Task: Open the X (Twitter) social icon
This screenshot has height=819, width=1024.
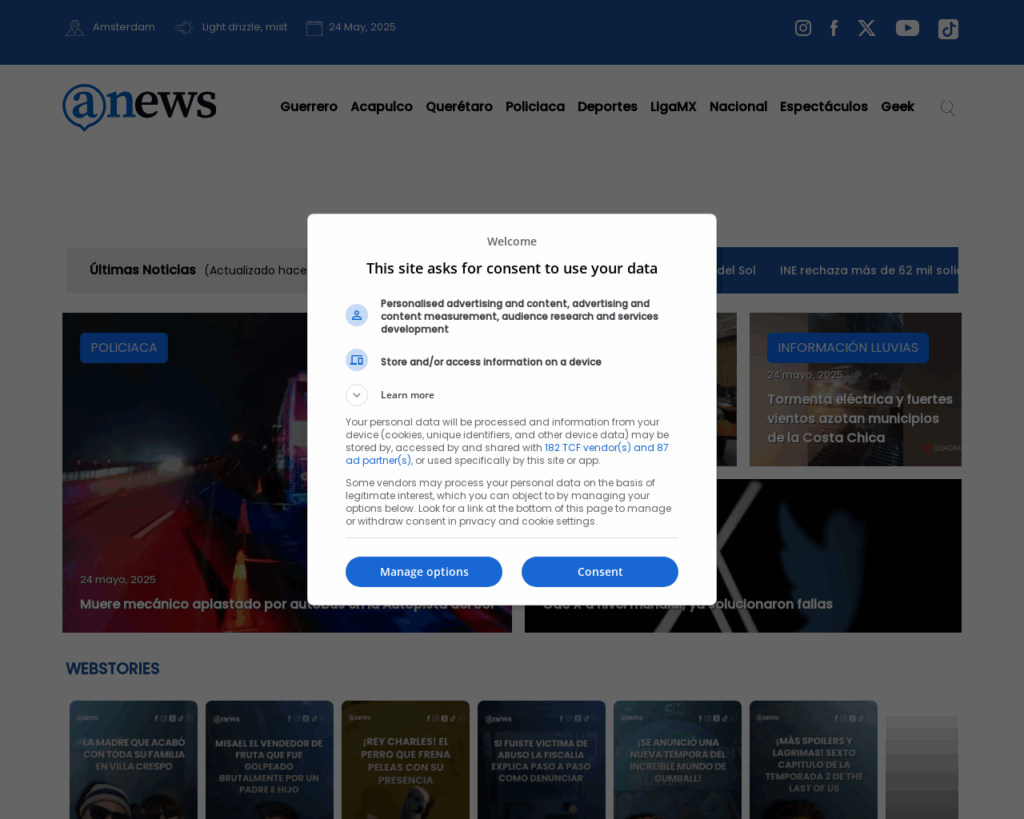Action: (866, 28)
